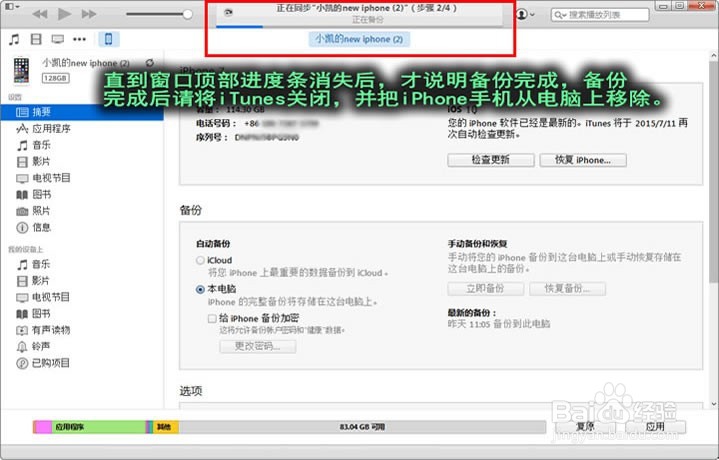The width and height of the screenshot is (719, 460).
Task: Enable 给 iPhone 备份加密 checkbox
Action: (212, 318)
